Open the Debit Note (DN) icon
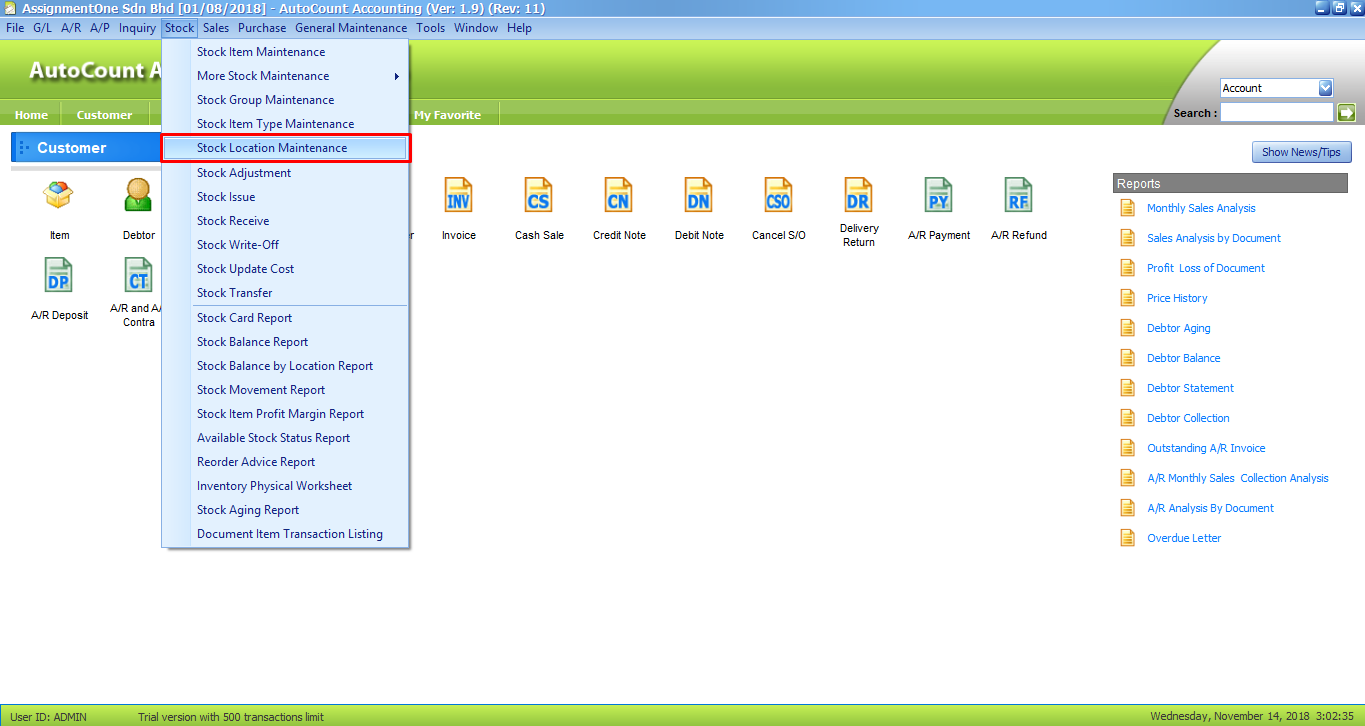This screenshot has height=726, width=1365. pyautogui.click(x=699, y=194)
